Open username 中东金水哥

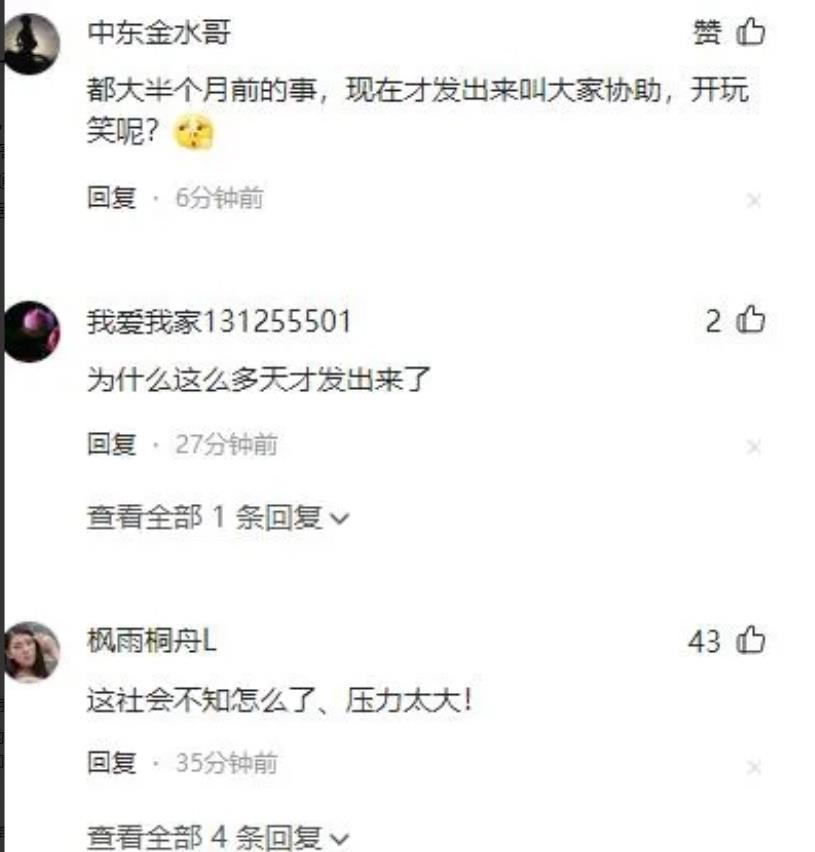159,32
